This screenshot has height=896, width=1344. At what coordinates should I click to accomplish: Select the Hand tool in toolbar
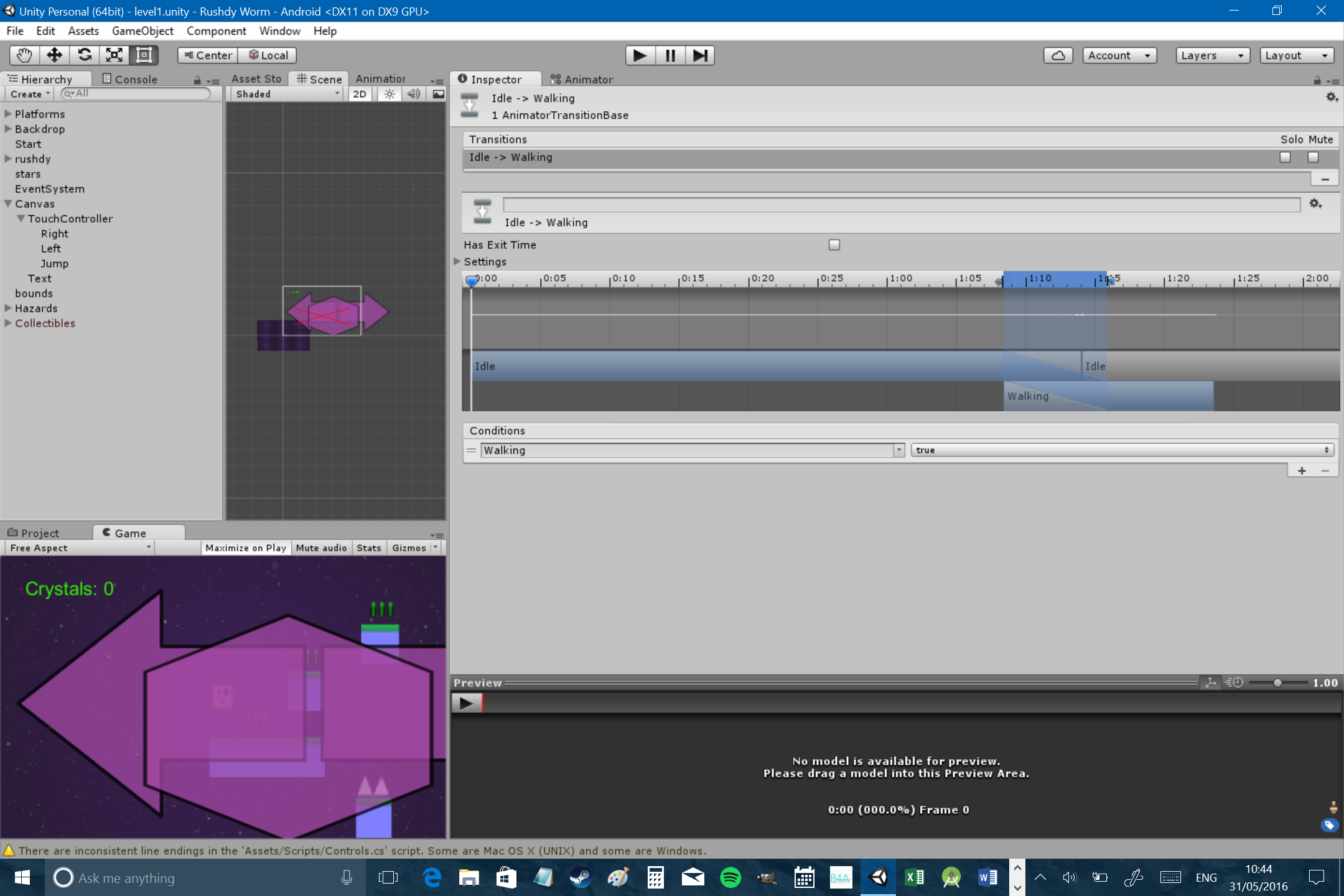(x=24, y=55)
